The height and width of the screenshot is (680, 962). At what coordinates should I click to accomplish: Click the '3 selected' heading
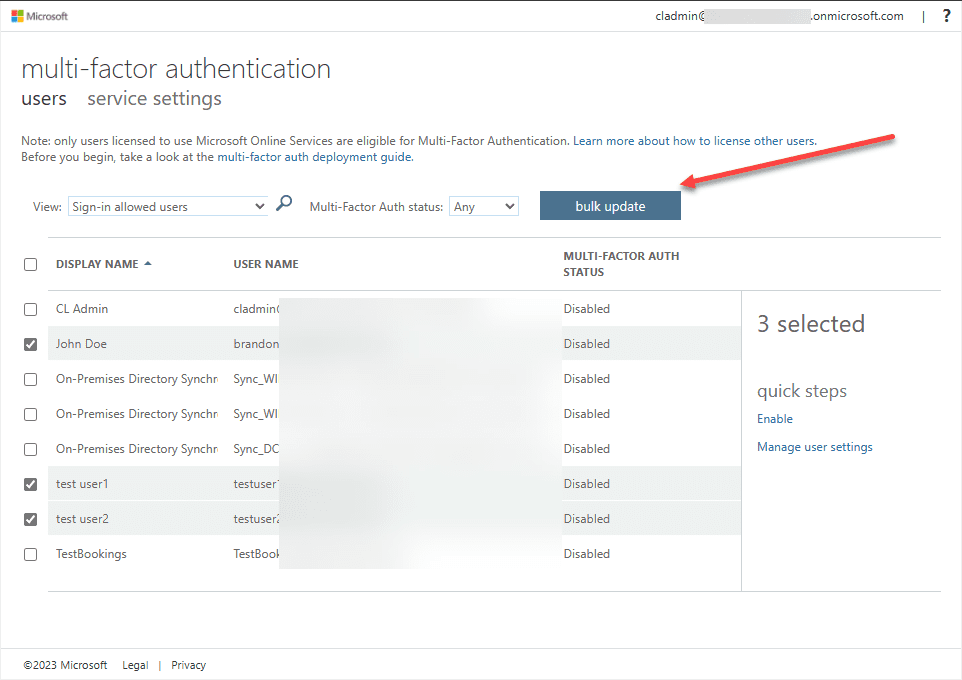click(810, 323)
